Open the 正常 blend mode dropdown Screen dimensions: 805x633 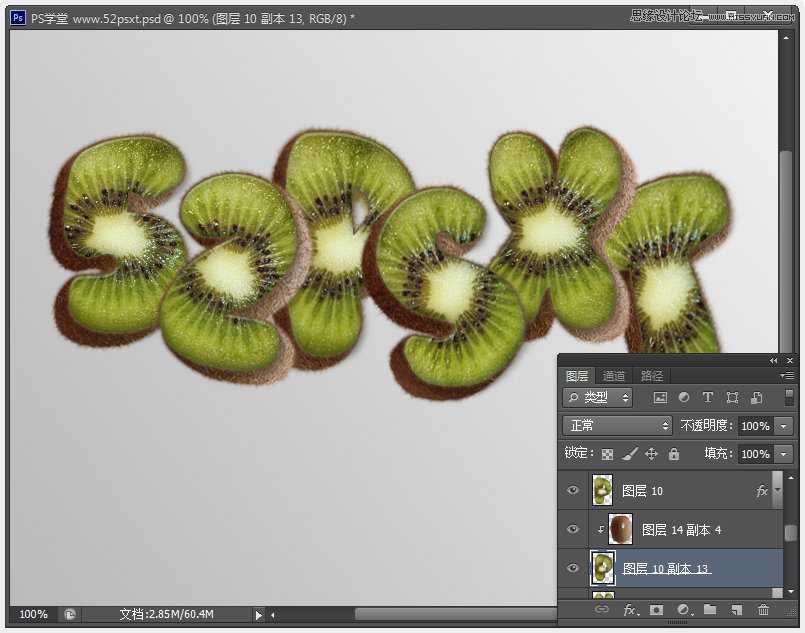tap(617, 425)
